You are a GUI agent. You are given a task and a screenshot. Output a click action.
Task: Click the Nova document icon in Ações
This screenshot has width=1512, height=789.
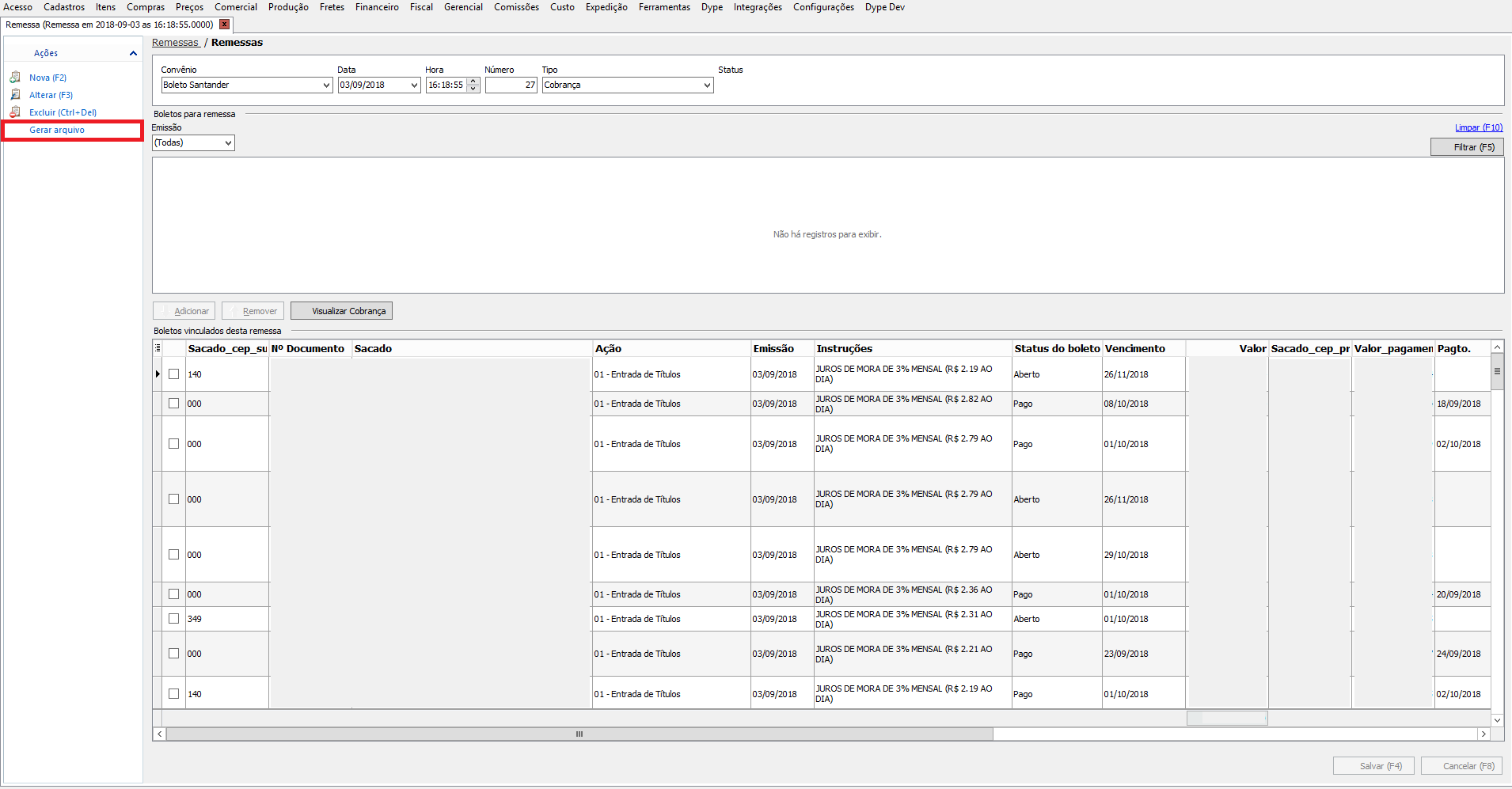tap(15, 78)
